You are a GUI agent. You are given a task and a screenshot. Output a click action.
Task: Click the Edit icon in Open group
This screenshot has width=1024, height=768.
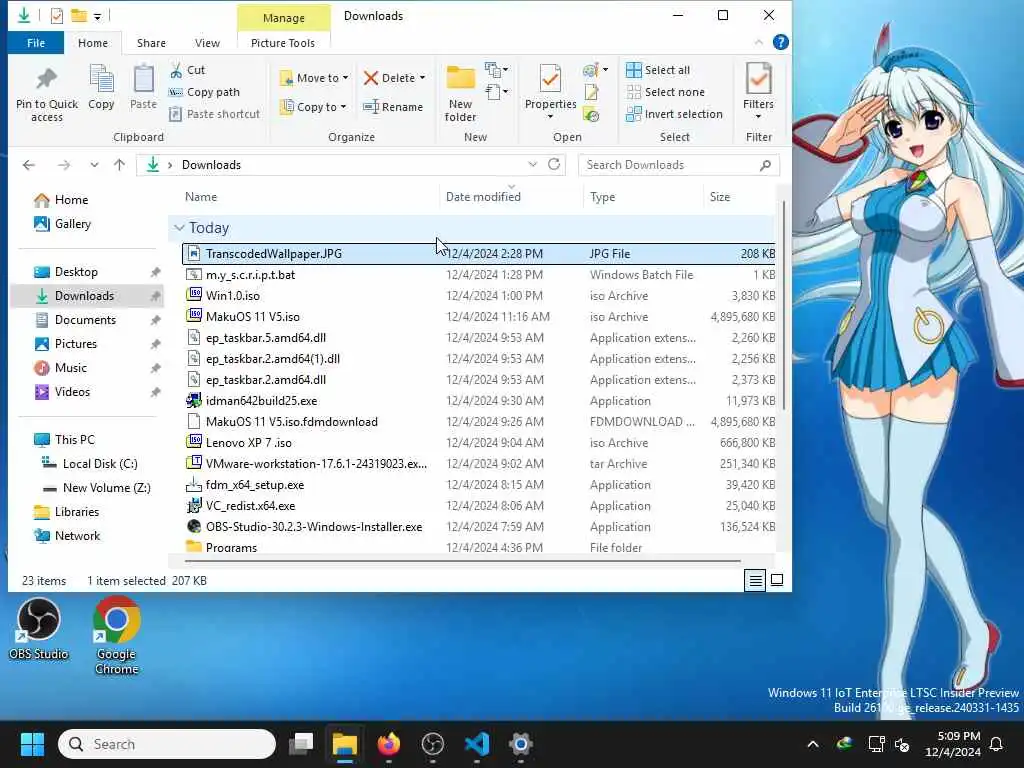592,93
